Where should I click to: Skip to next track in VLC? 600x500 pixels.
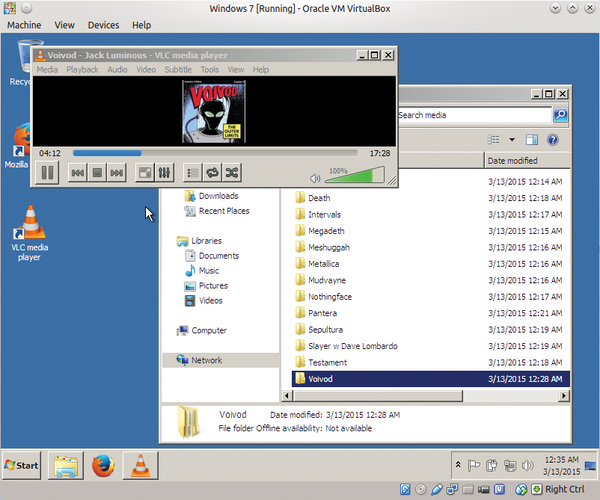117,173
